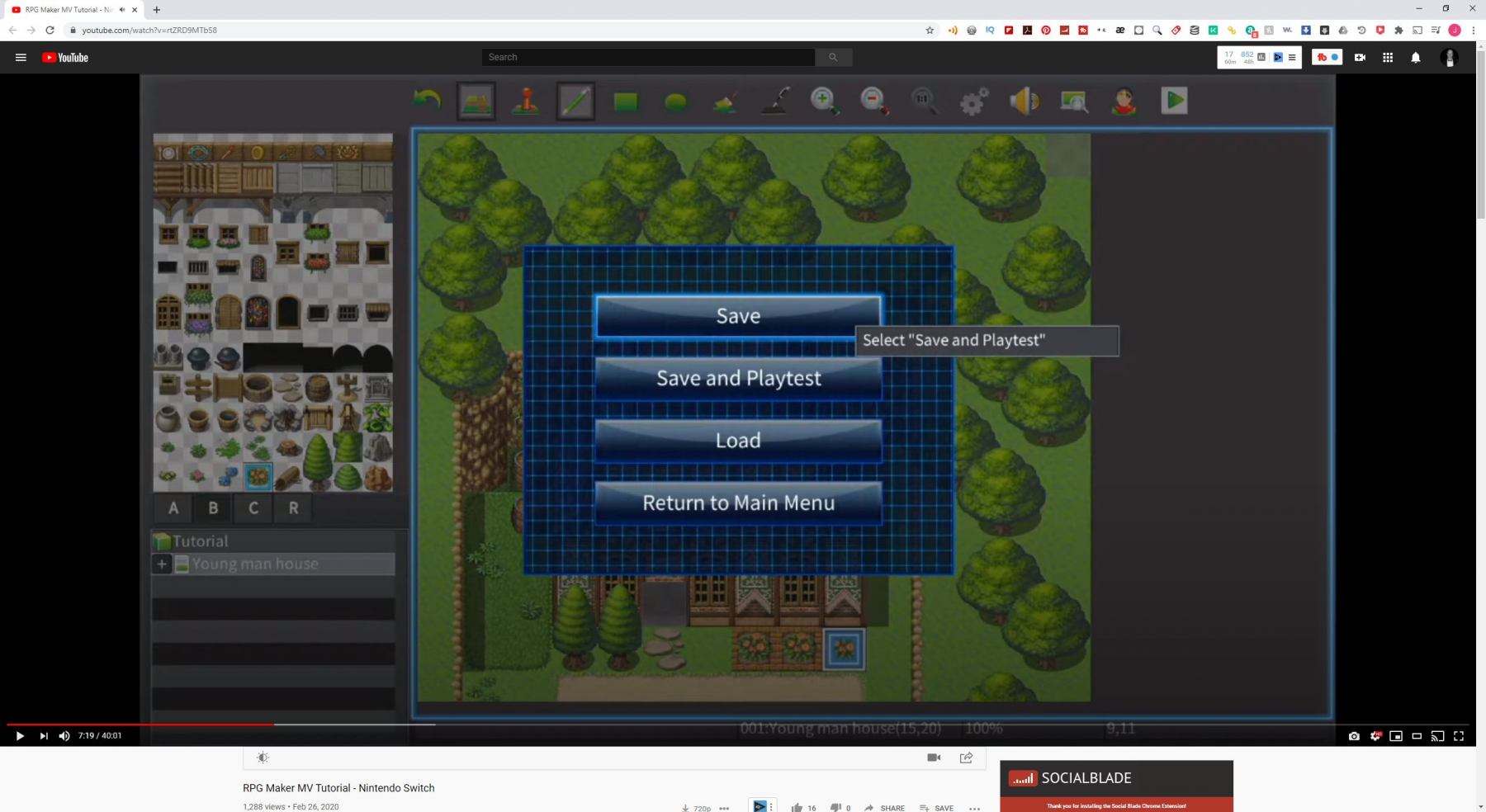Switch to tileset tab B
This screenshot has width=1486, height=812.
(213, 508)
